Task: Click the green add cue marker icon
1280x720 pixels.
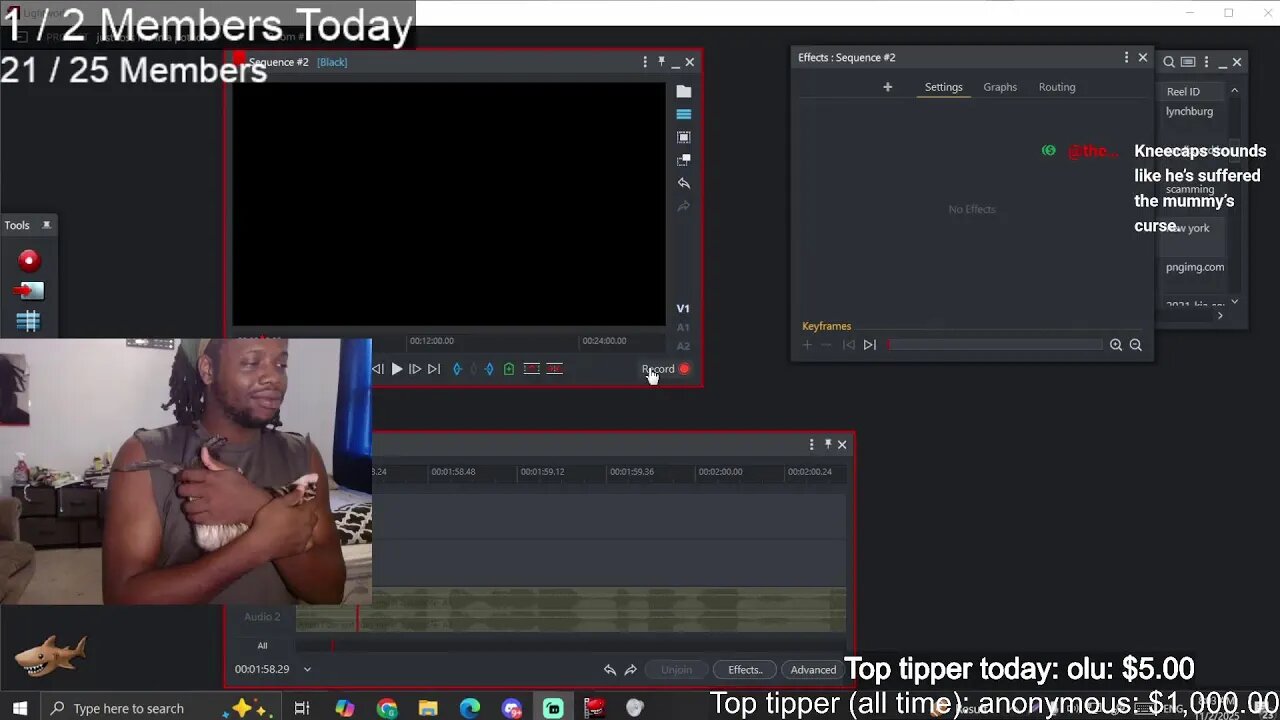Action: tap(509, 369)
